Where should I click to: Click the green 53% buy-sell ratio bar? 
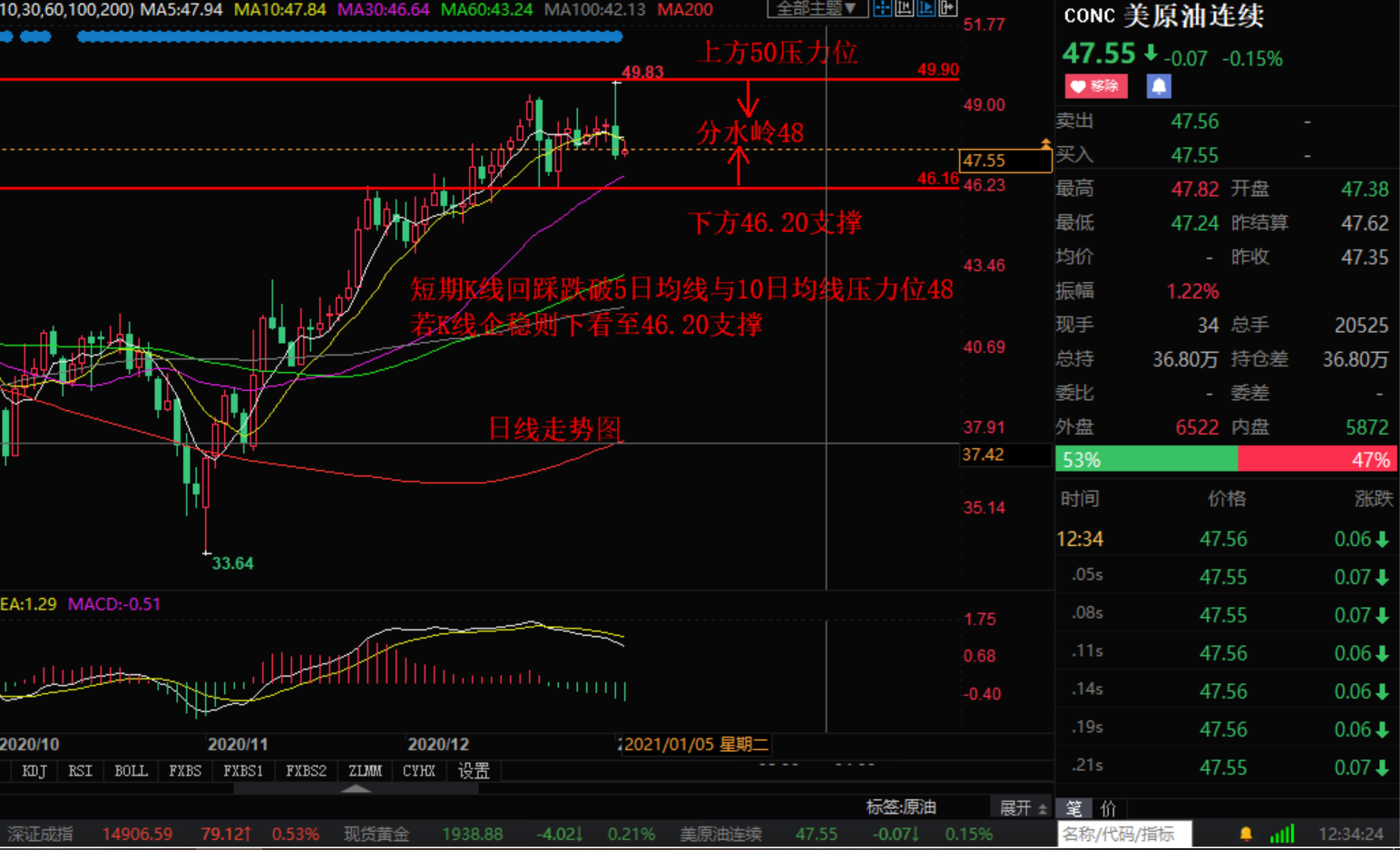pyautogui.click(x=1146, y=460)
